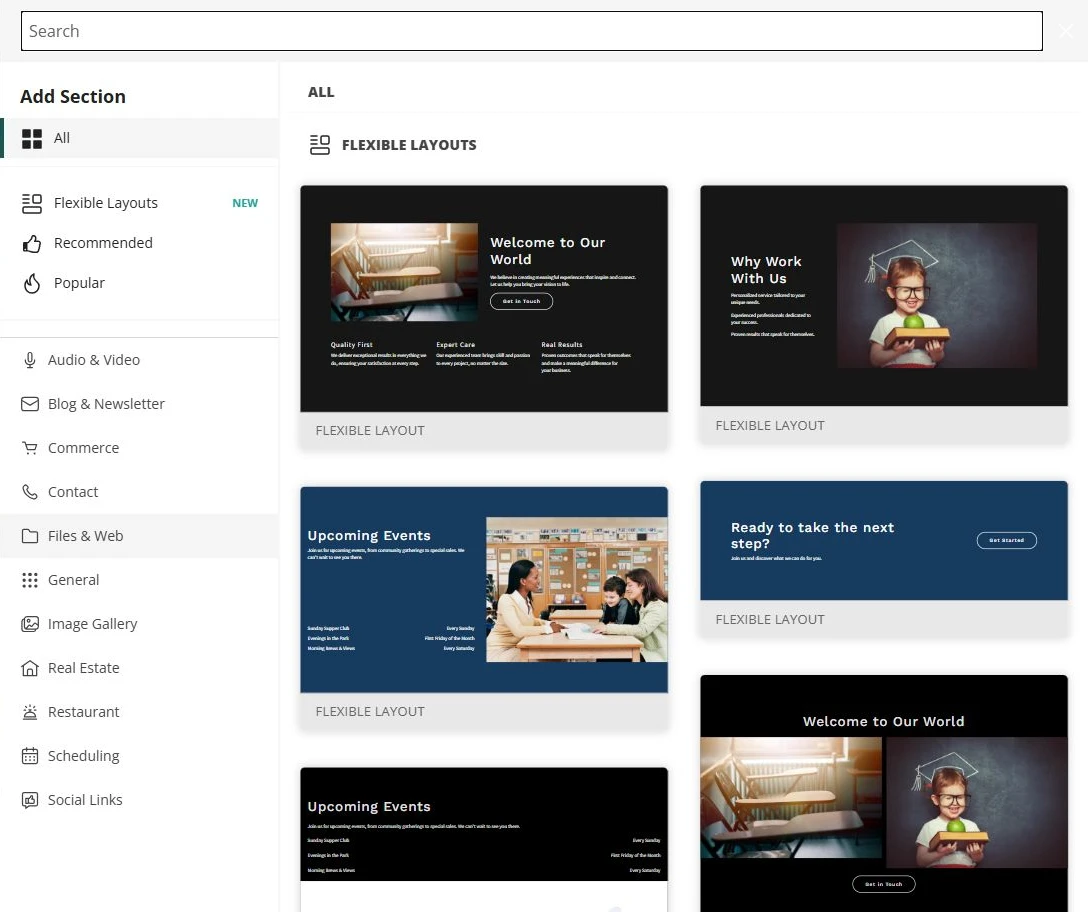Browse Commerce sections
The image size is (1088, 912).
[x=140, y=448]
